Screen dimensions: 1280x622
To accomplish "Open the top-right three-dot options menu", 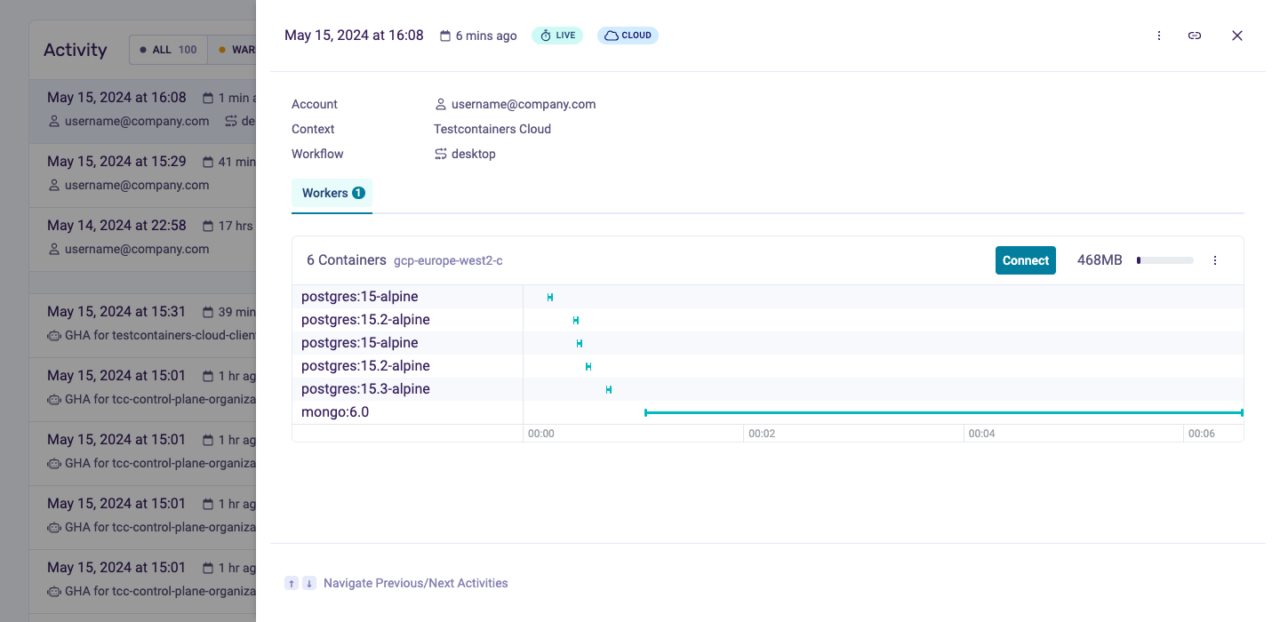I will tap(1159, 35).
